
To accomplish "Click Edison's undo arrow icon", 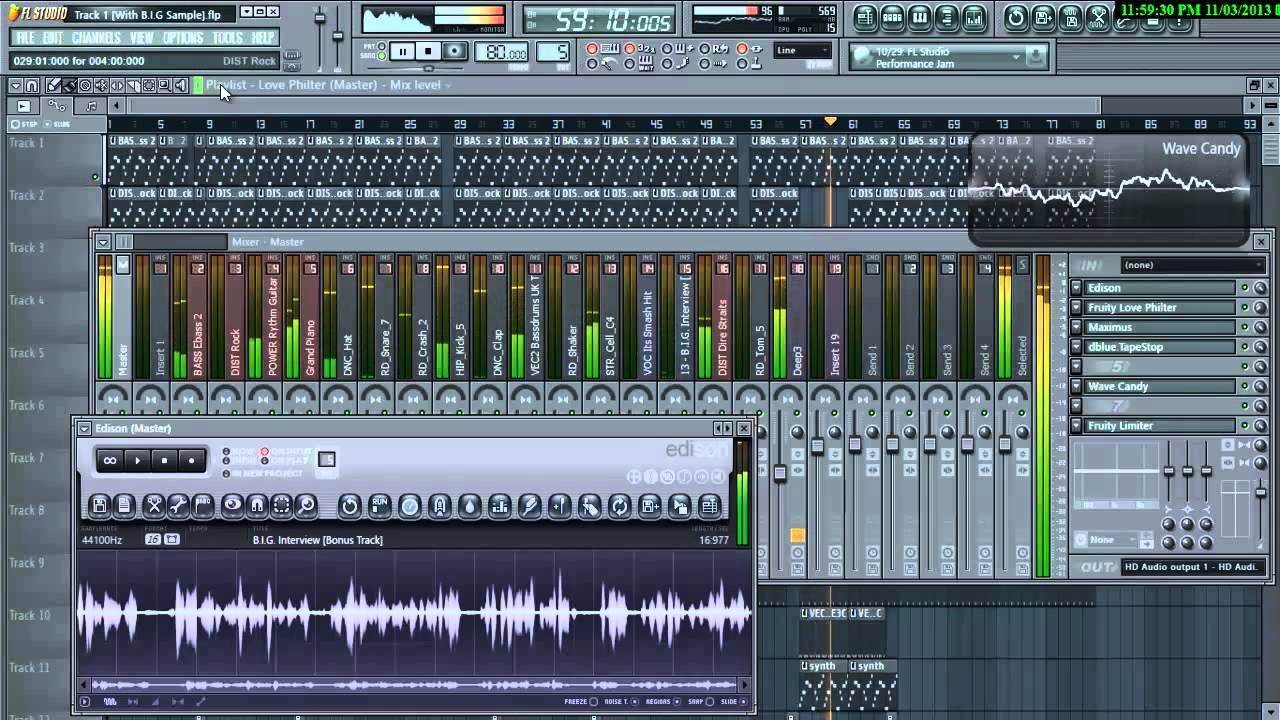I will pyautogui.click(x=349, y=506).
